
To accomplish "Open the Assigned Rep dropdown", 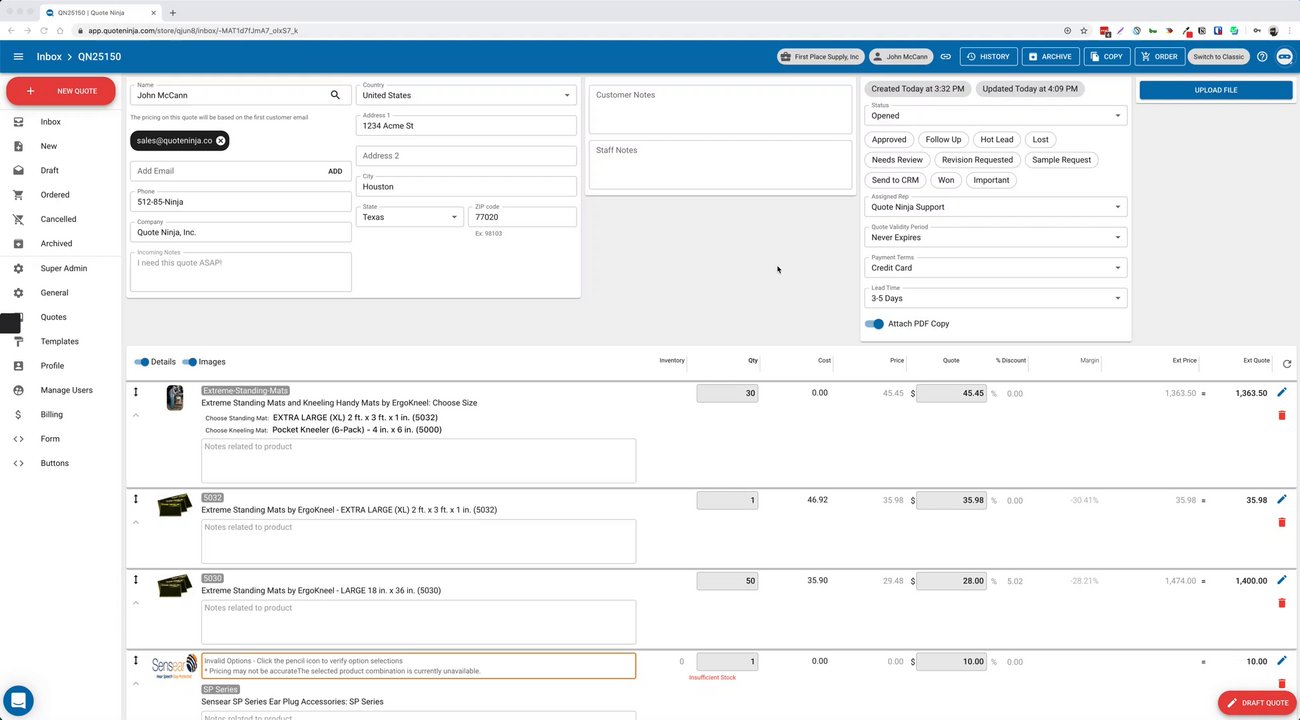I will coord(995,206).
